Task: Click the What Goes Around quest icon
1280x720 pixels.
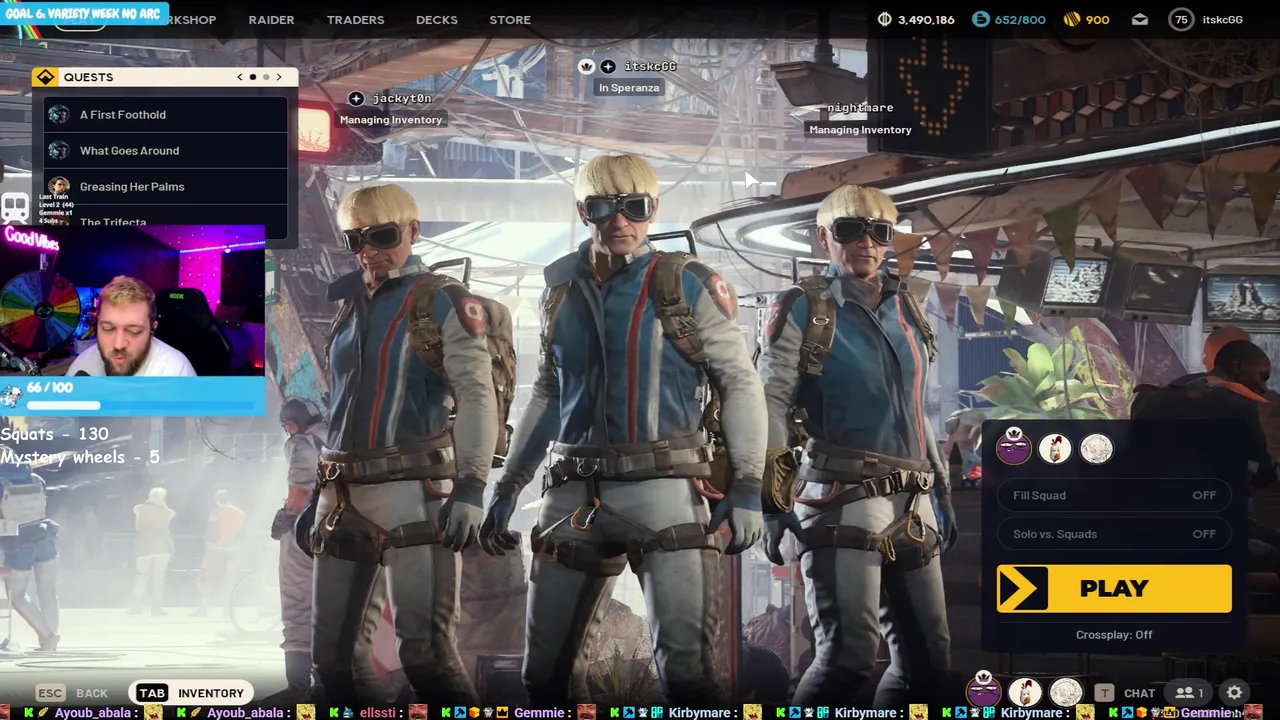Action: pyautogui.click(x=59, y=151)
